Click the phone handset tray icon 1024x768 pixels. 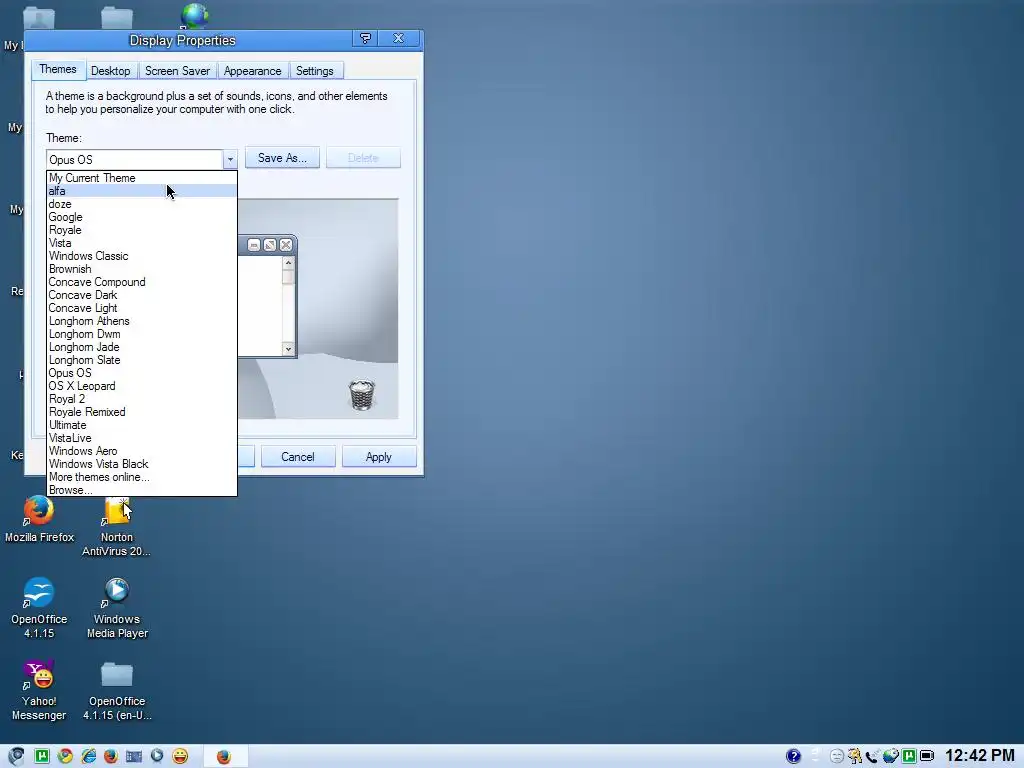click(x=872, y=756)
